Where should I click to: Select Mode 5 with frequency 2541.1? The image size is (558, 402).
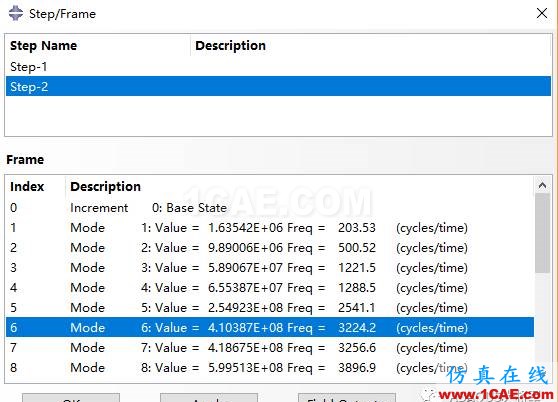click(x=270, y=307)
